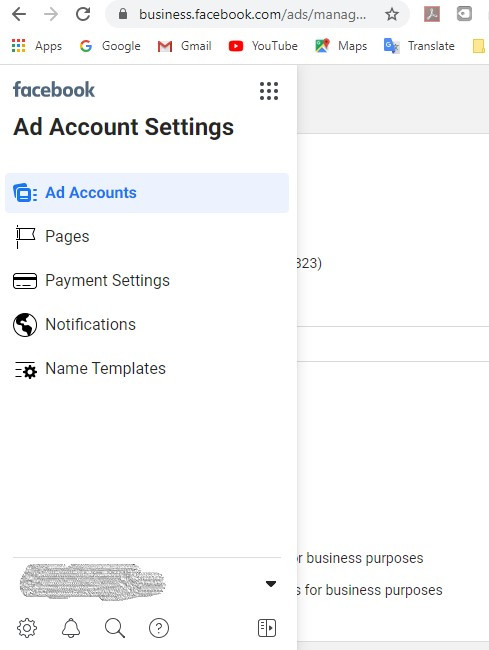Open settings with the gear icon
The height and width of the screenshot is (650, 489).
click(27, 628)
